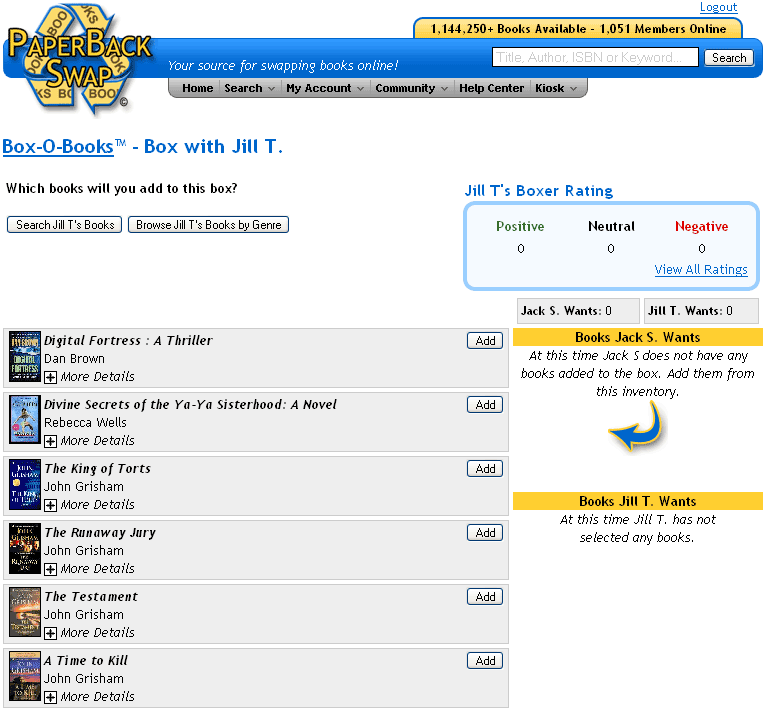
Task: Add A Time to Kill to box
Action: [x=485, y=661]
